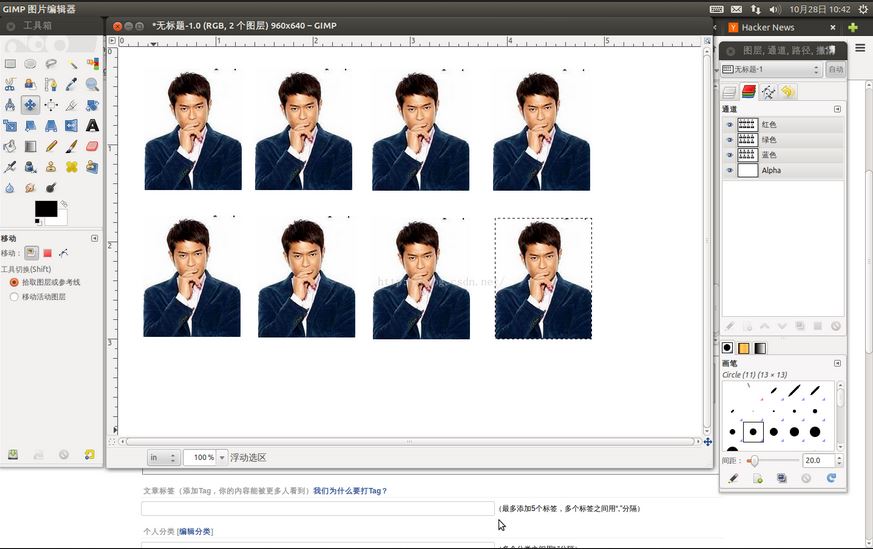Select the Airbrush tool
Viewport: 873px width, 549px height.
pyautogui.click(x=10, y=166)
